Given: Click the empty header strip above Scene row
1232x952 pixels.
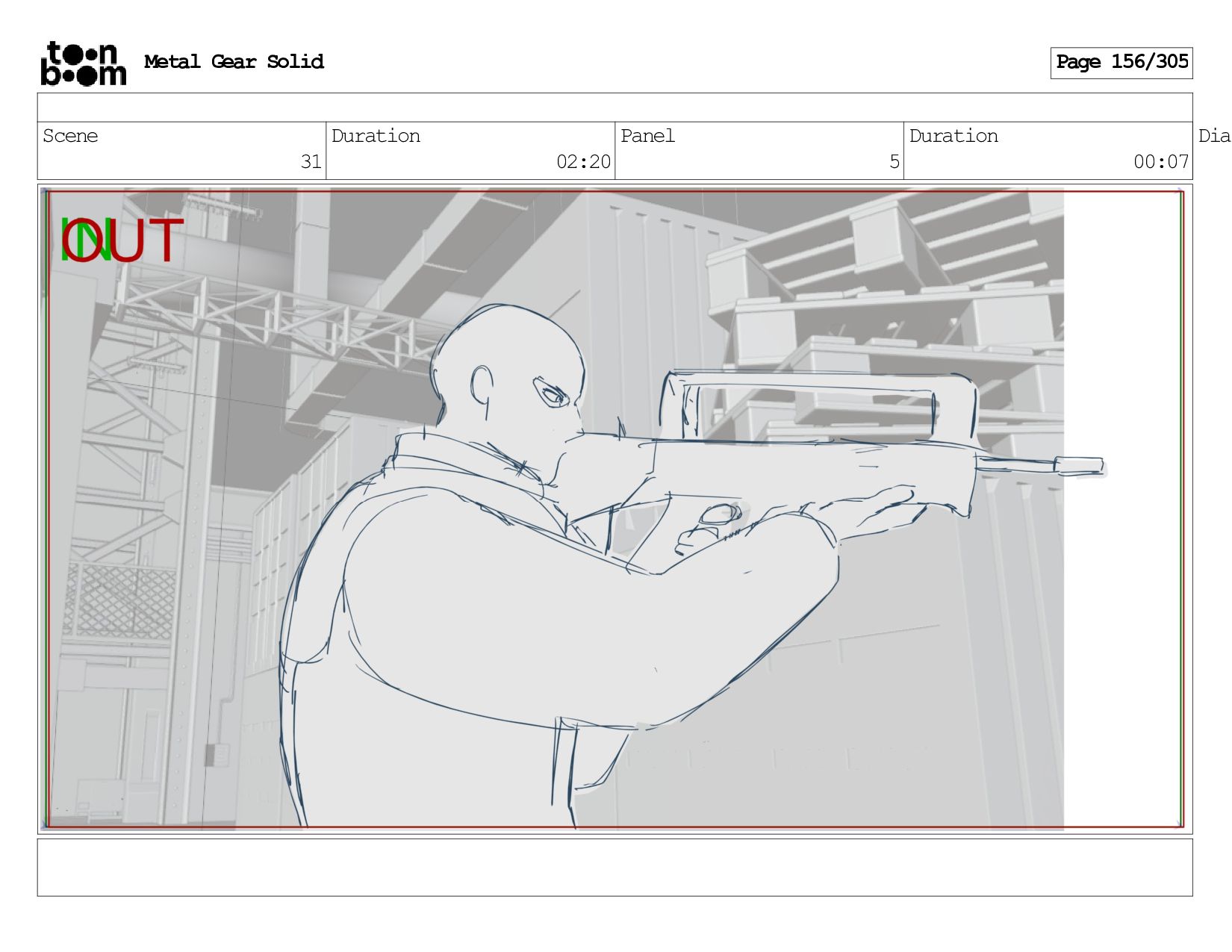Looking at the screenshot, I should [x=615, y=108].
